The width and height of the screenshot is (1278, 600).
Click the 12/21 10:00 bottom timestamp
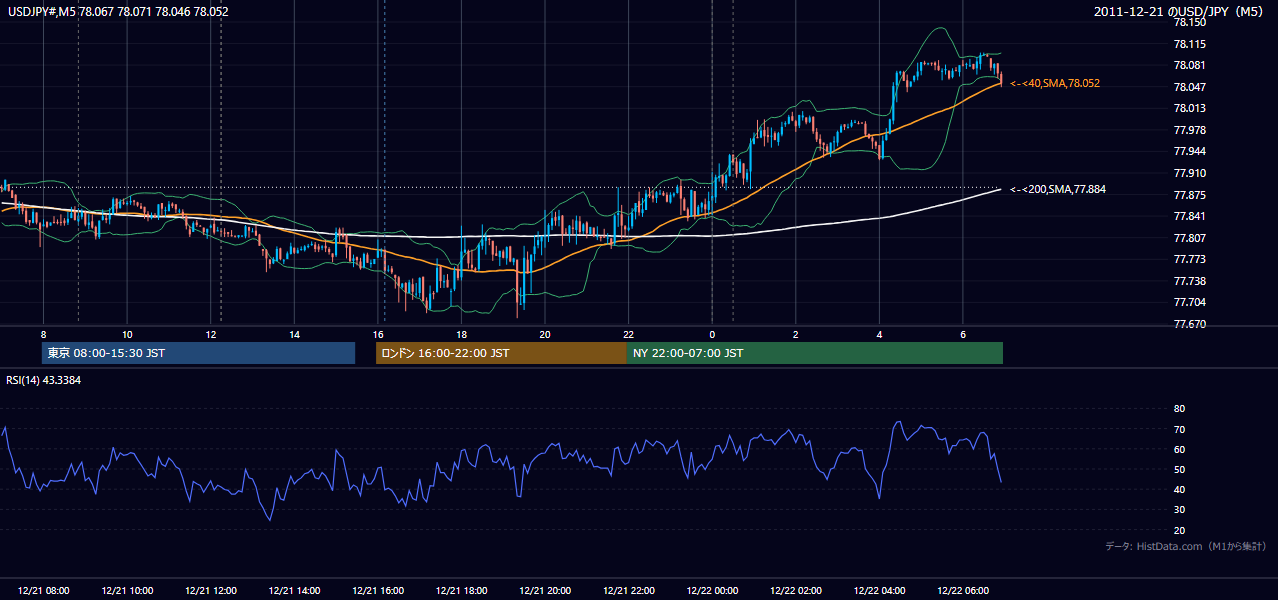pyautogui.click(x=127, y=591)
